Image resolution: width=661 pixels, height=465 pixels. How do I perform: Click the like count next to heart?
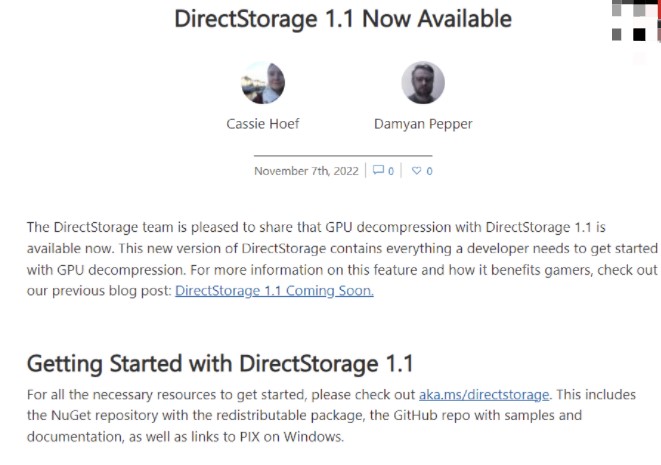430,171
